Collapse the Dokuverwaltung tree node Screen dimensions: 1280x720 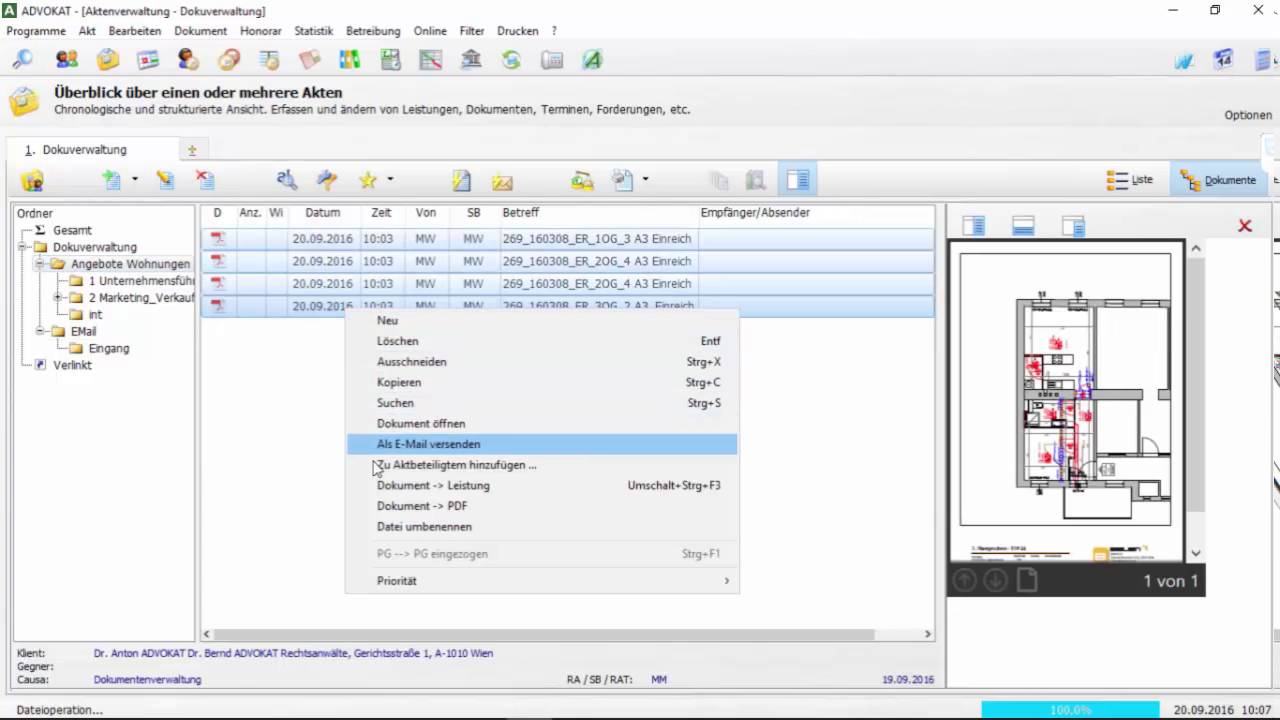click(x=22, y=247)
